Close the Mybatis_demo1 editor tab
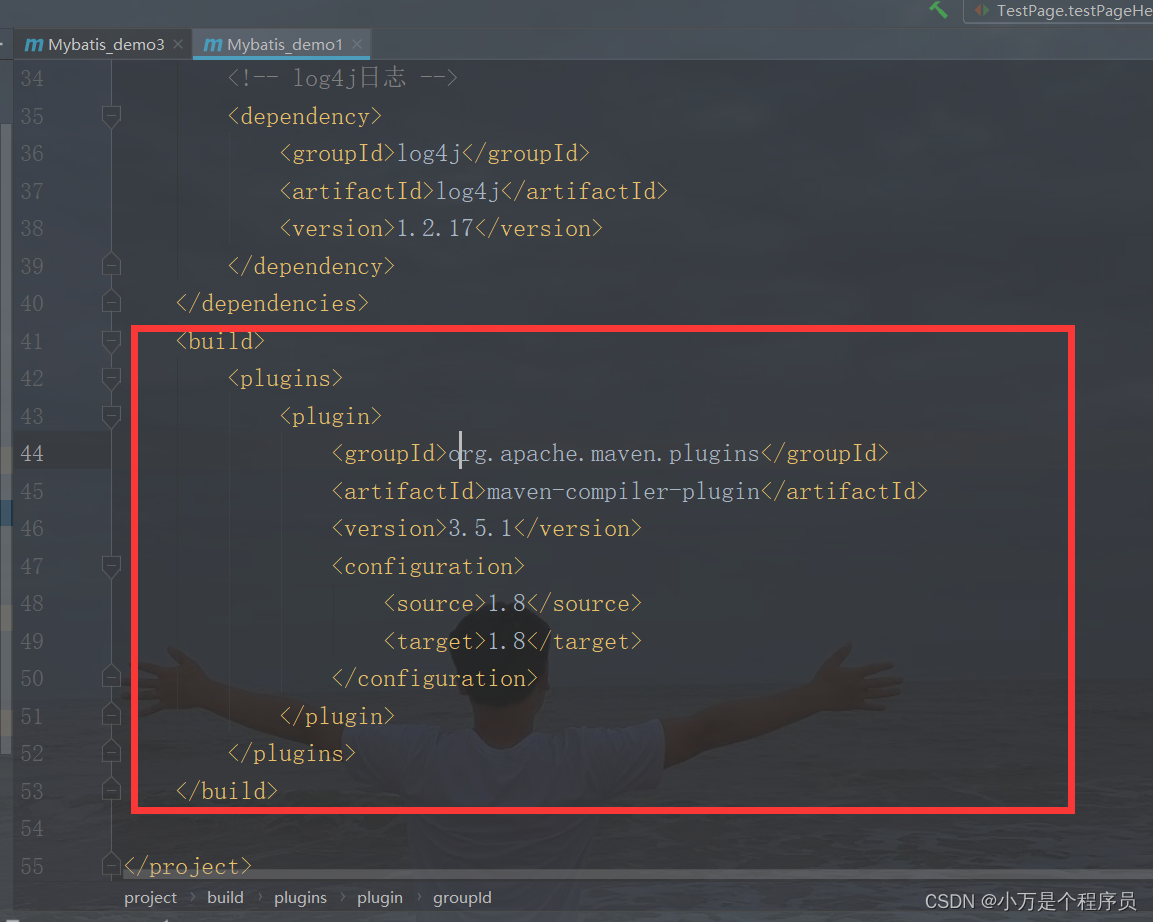The width and height of the screenshot is (1153, 922). click(357, 44)
